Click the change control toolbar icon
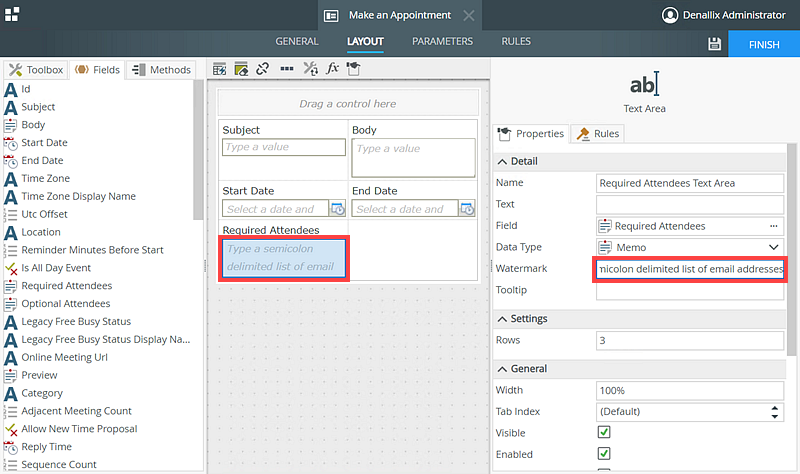 coord(311,69)
